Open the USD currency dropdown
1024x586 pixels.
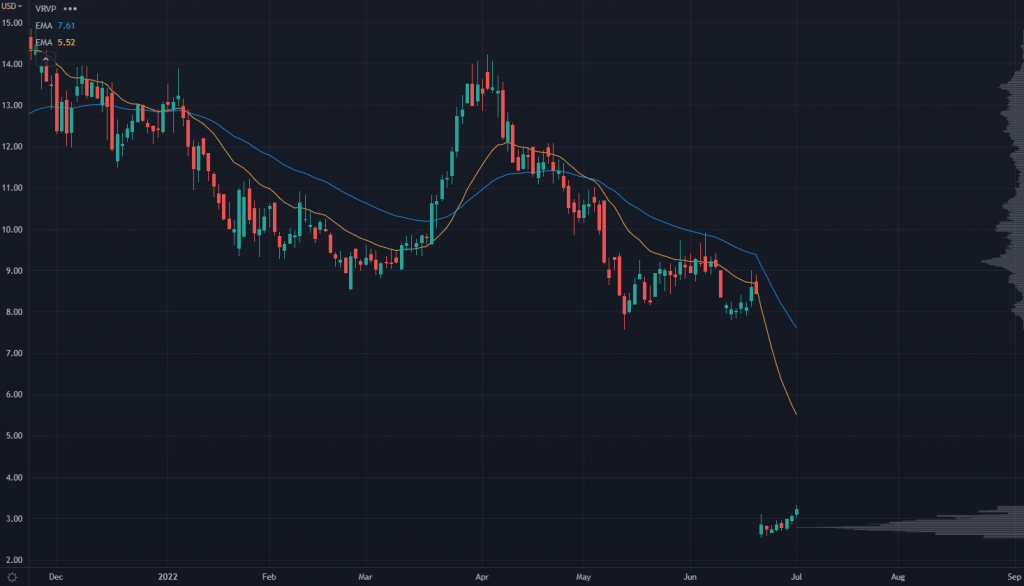point(12,6)
